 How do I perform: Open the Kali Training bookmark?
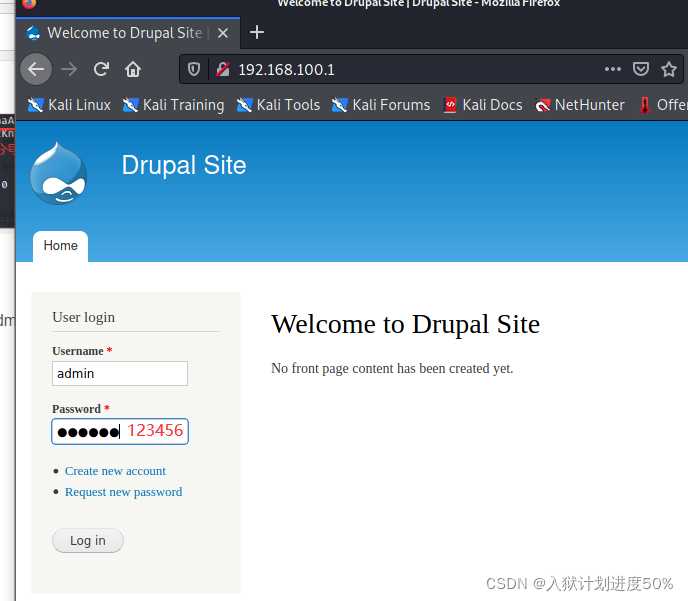(x=173, y=105)
